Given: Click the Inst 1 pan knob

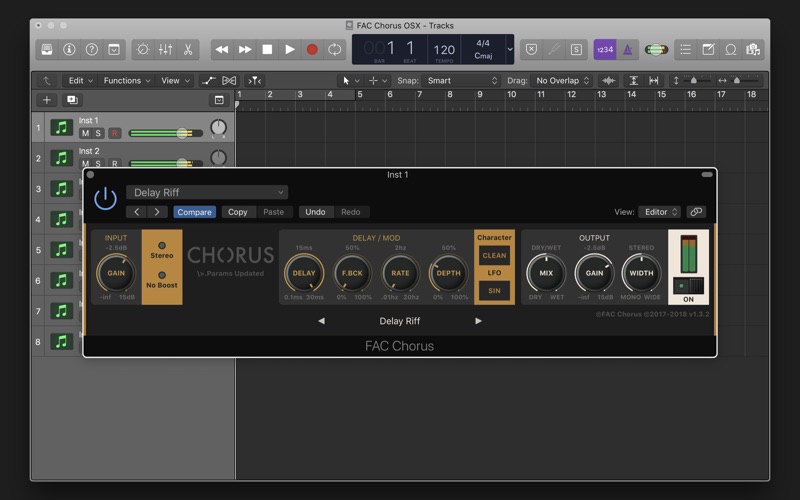Looking at the screenshot, I should point(218,128).
